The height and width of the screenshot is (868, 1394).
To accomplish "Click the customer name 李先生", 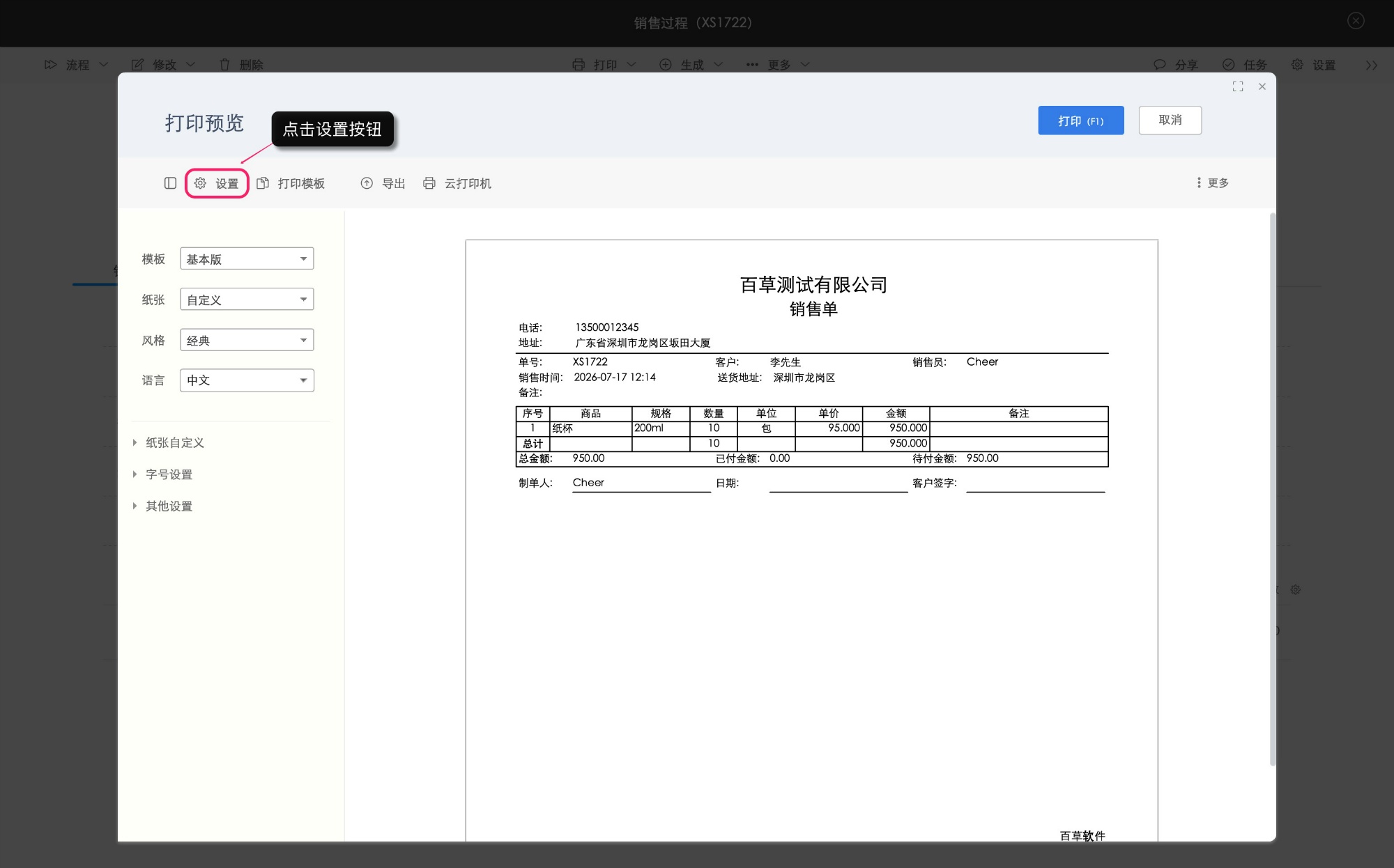I will (786, 362).
